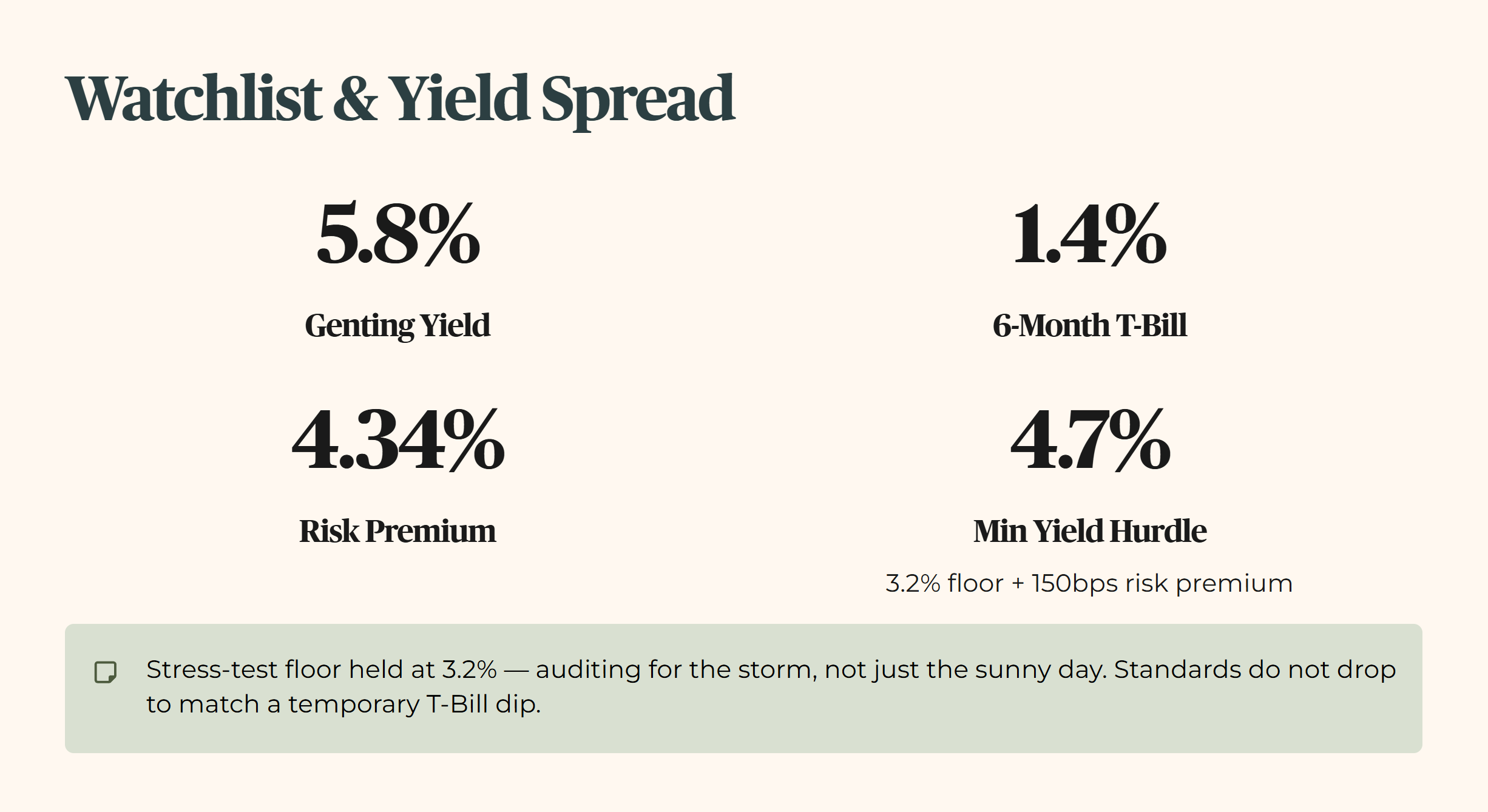1488x812 pixels.
Task: Select the 6-Month T-Bill label
Action: pos(1090,325)
